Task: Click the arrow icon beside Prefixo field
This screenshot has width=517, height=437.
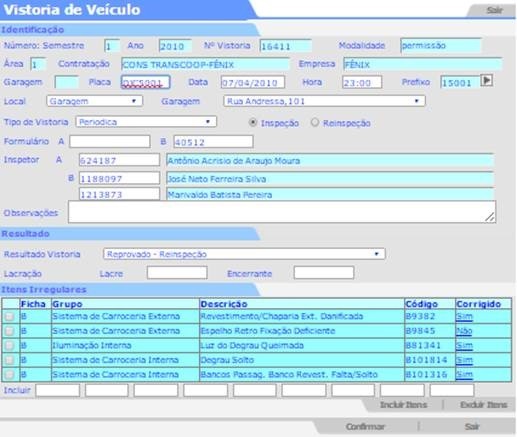Action: (x=486, y=80)
